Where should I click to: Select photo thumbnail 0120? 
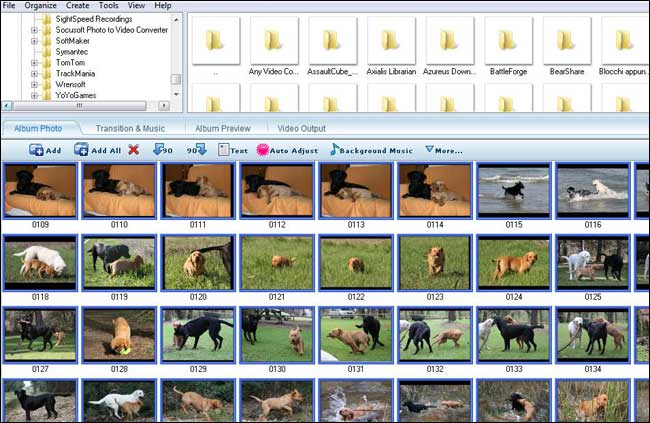198,263
